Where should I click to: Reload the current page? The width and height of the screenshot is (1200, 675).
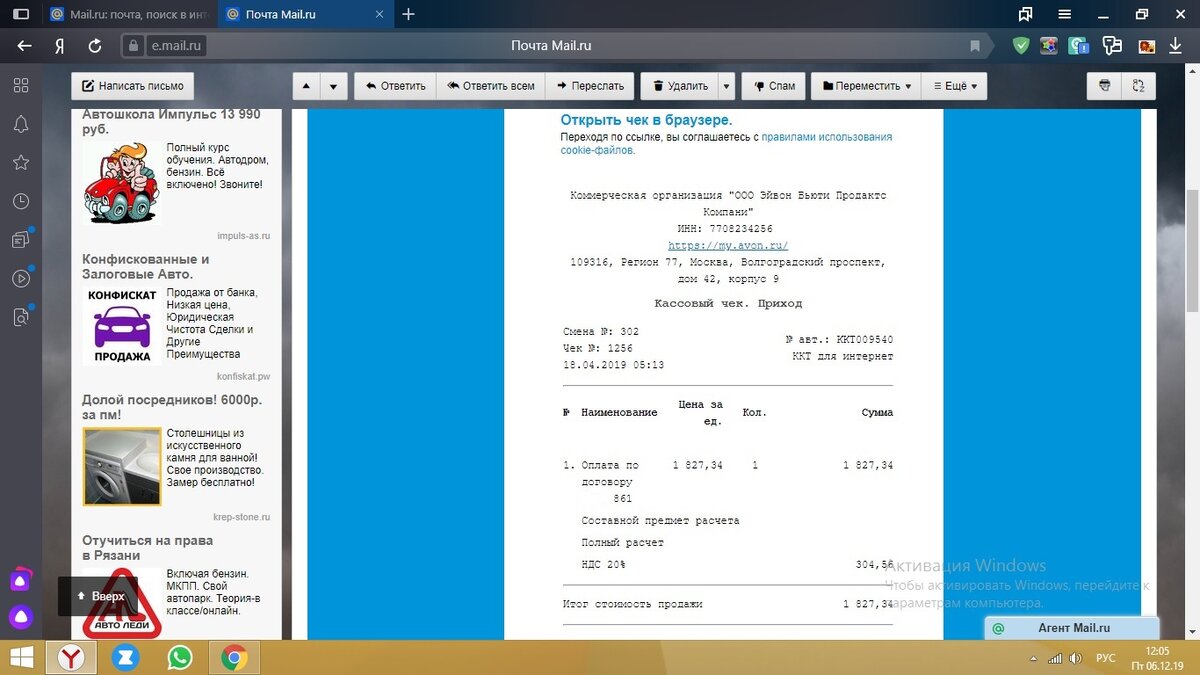pos(95,45)
